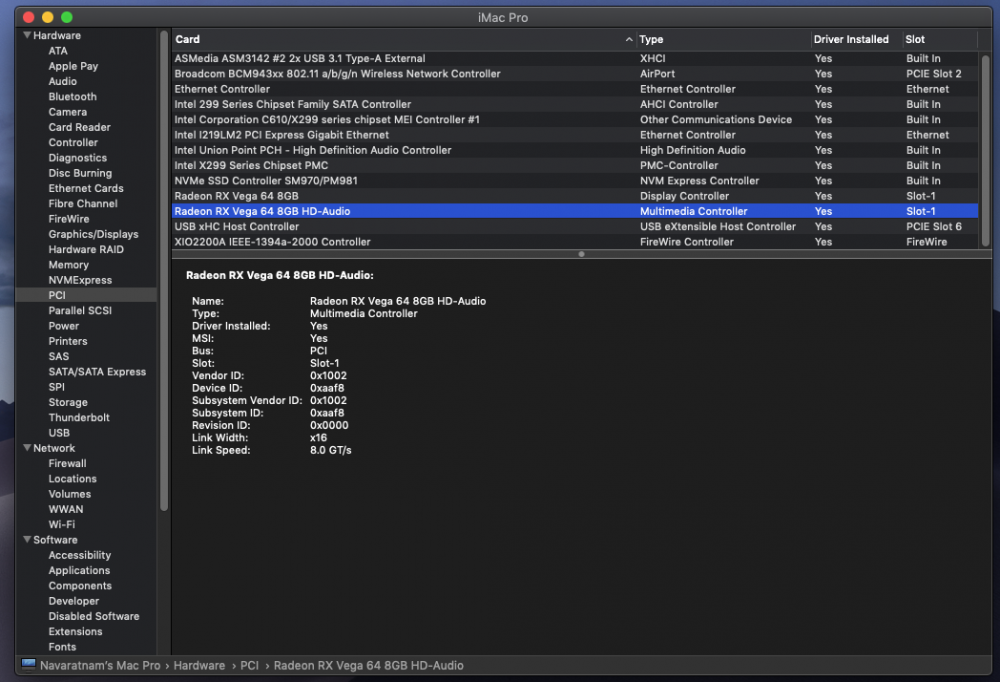
Task: Collapse the Hardware section triangle
Action: [27, 35]
